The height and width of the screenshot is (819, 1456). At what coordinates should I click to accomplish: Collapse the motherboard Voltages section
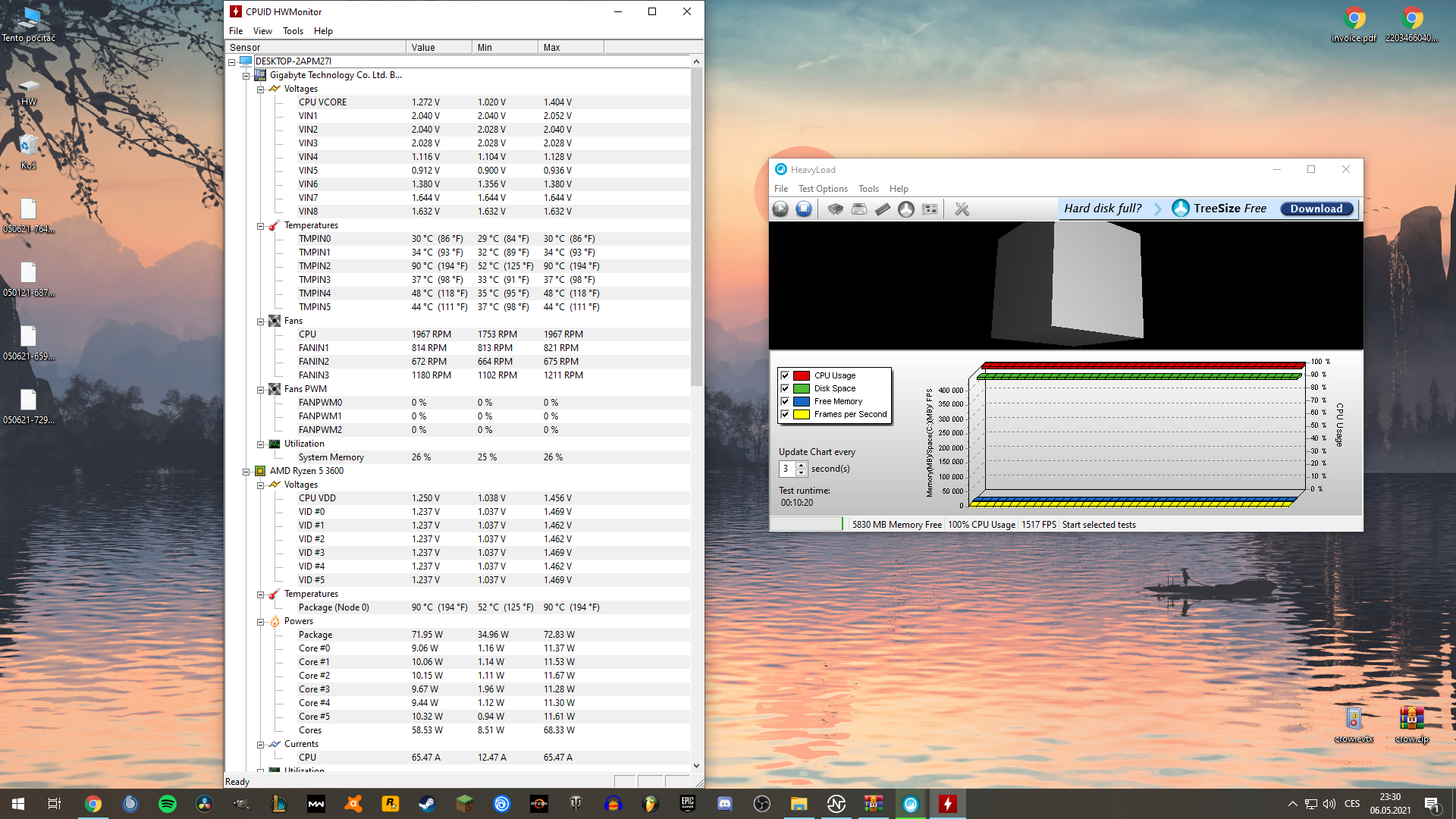coord(260,89)
